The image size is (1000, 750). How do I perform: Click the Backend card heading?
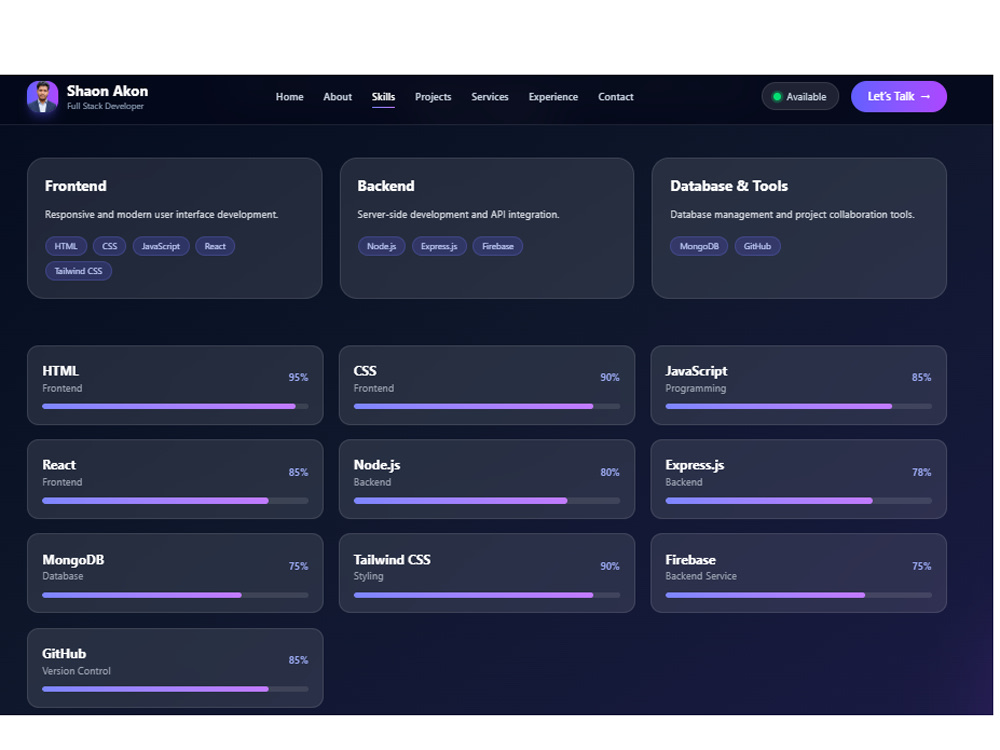pyautogui.click(x=386, y=186)
